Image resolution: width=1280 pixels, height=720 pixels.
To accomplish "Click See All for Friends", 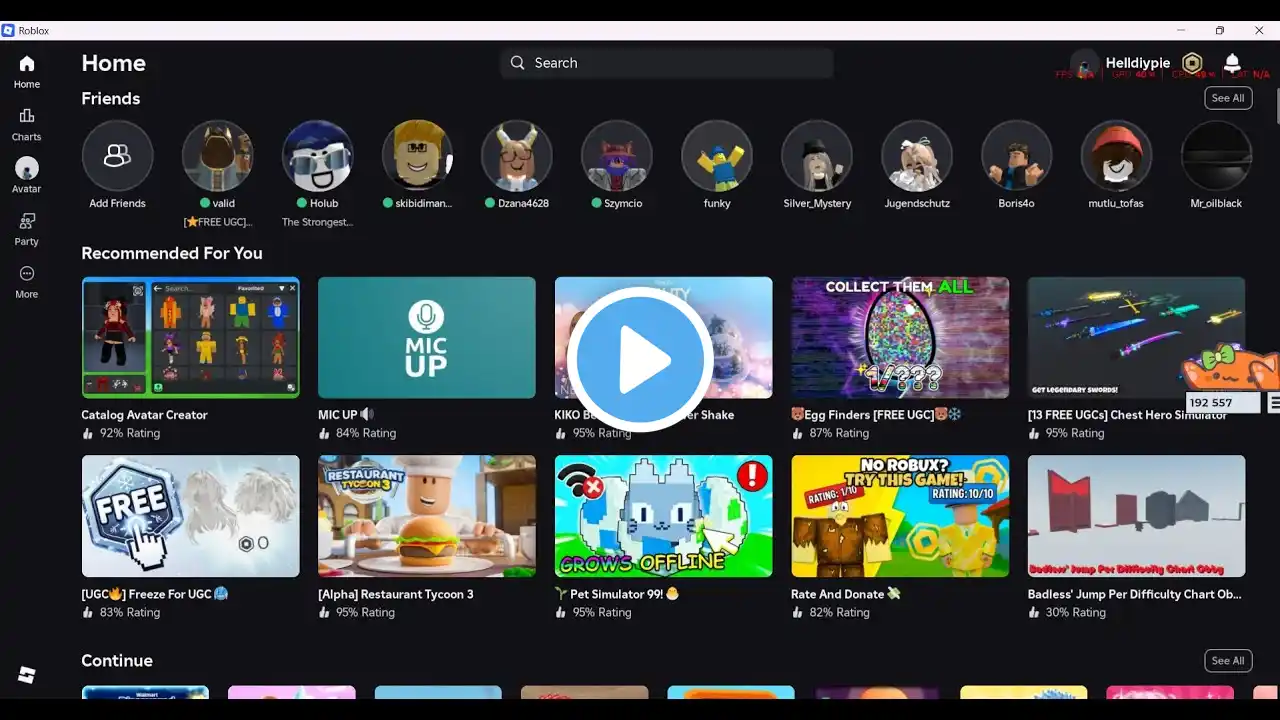I will coord(1228,98).
